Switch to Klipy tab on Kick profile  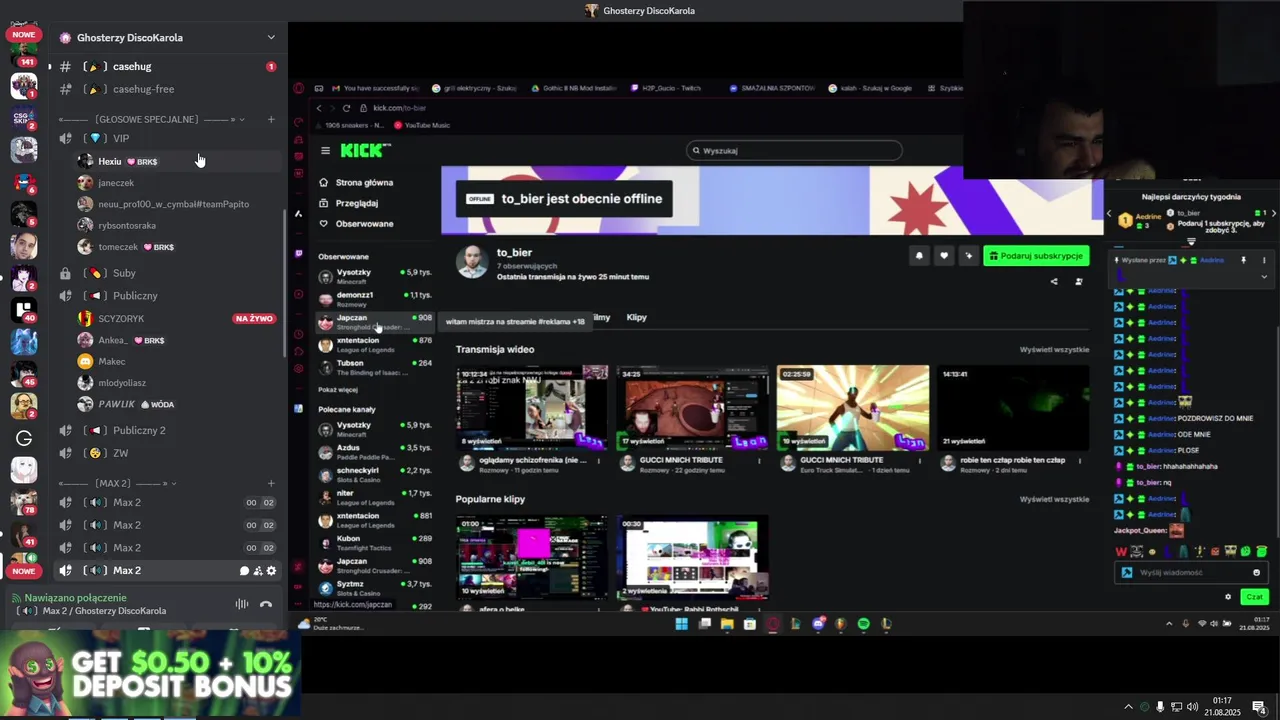(x=636, y=317)
